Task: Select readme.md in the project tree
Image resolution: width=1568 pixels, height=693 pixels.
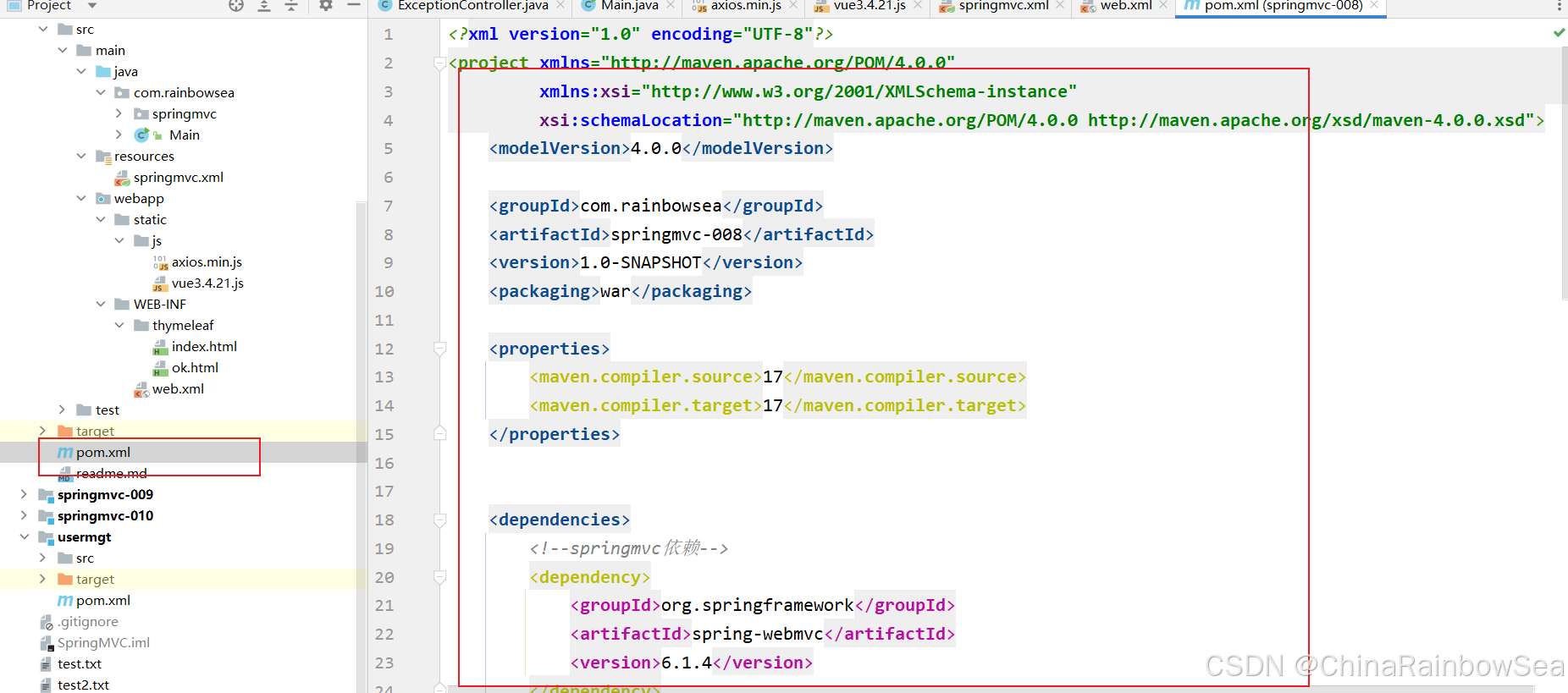Action: coord(111,473)
